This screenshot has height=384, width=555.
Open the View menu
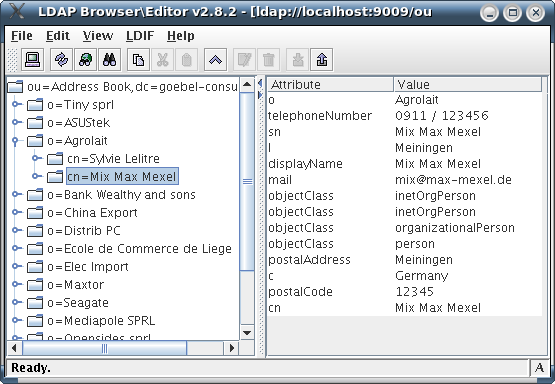[98, 36]
